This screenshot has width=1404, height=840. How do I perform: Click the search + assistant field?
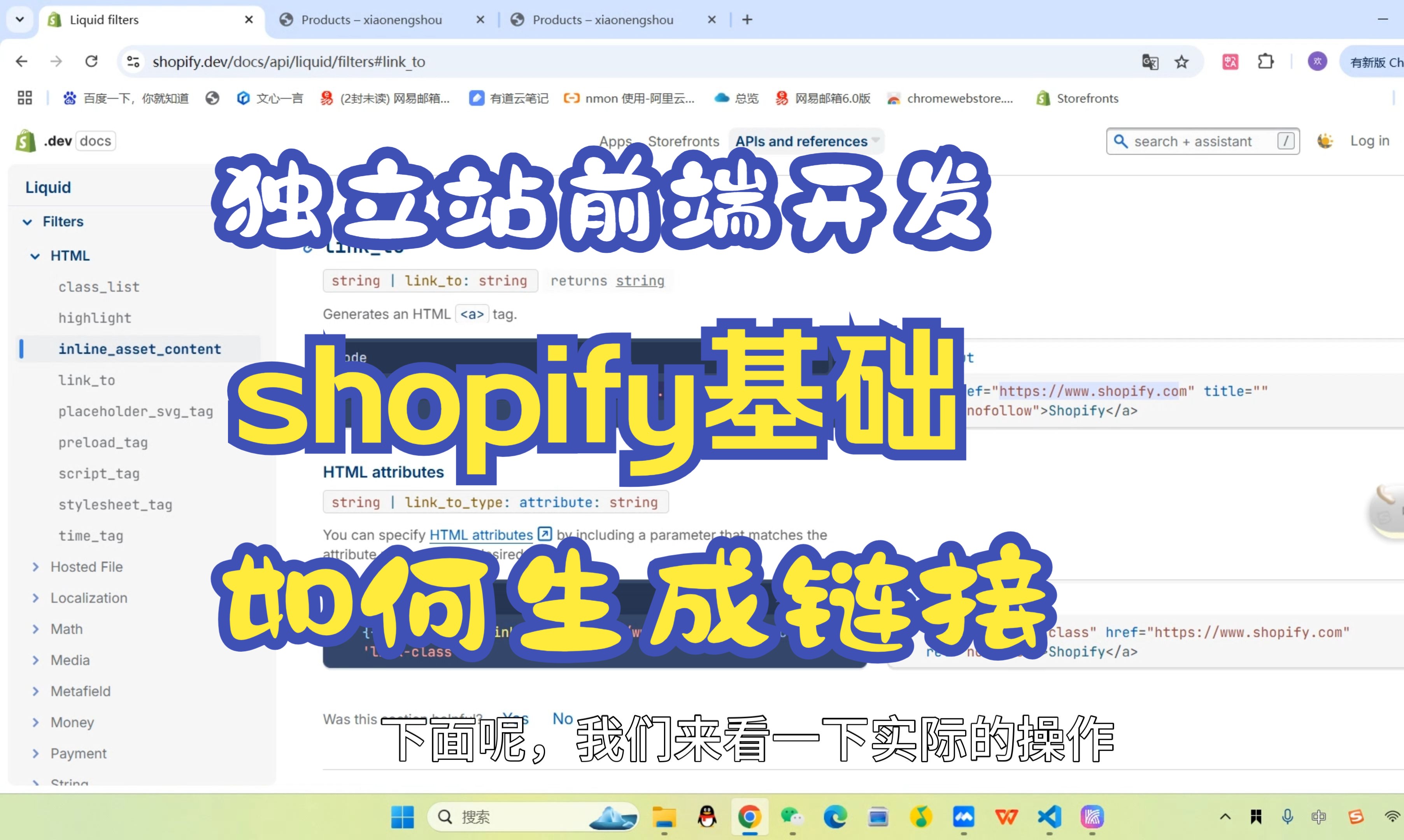click(1202, 141)
